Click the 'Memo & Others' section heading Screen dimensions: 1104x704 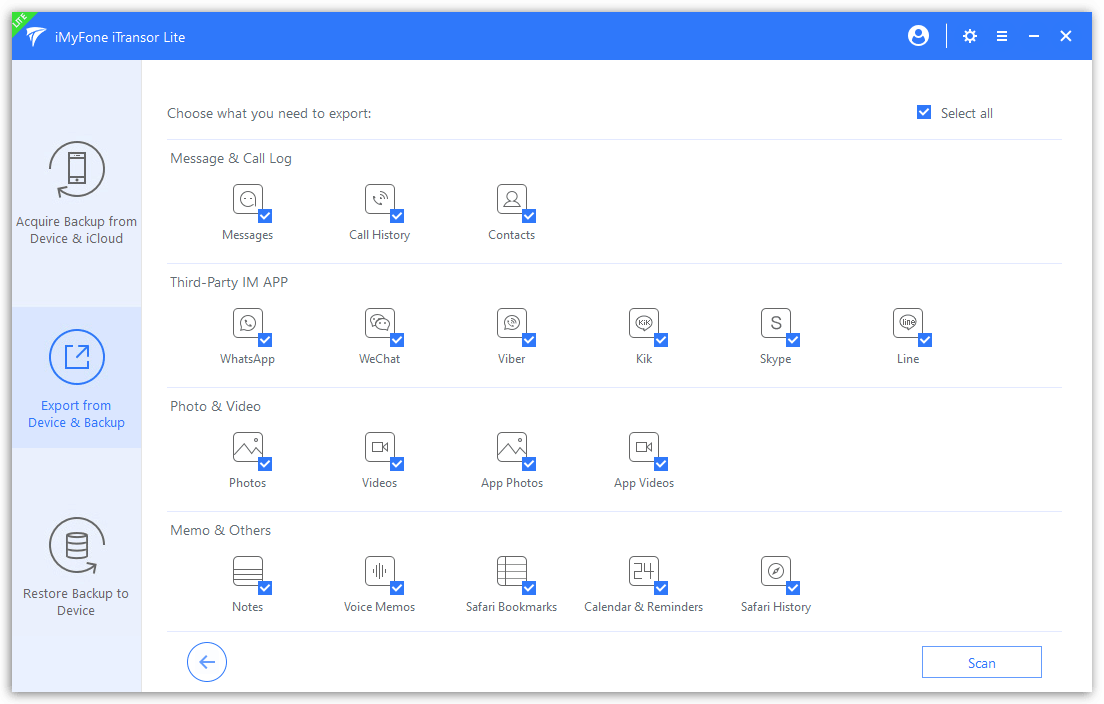click(220, 530)
